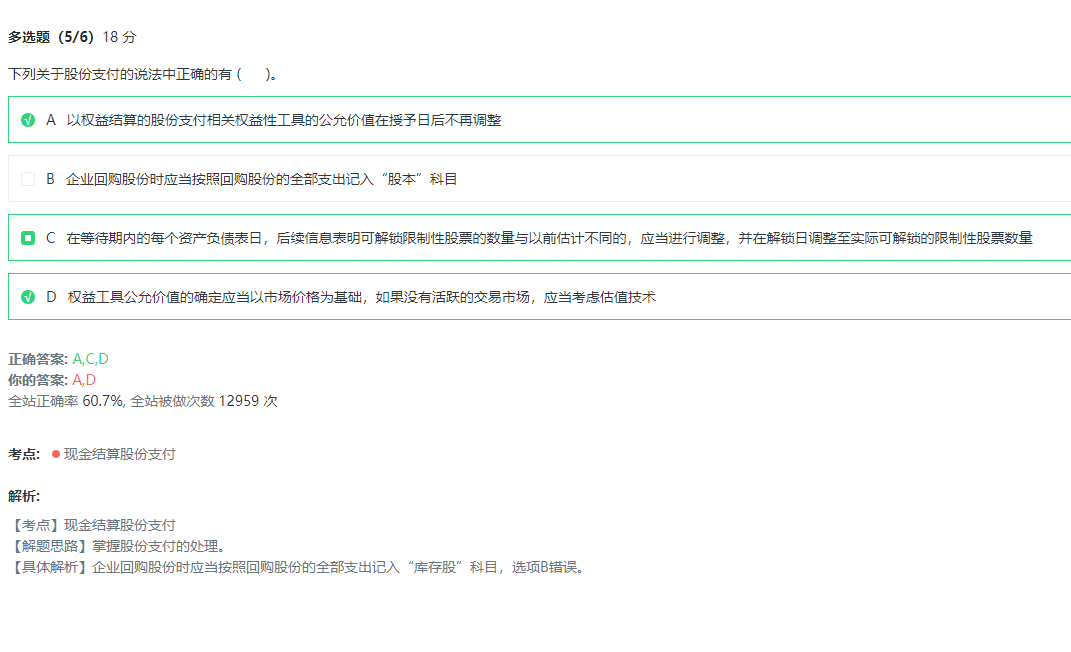Click the 【具体解析】 explanation about “库存股”
This screenshot has height=652, width=1071.
click(x=296, y=567)
